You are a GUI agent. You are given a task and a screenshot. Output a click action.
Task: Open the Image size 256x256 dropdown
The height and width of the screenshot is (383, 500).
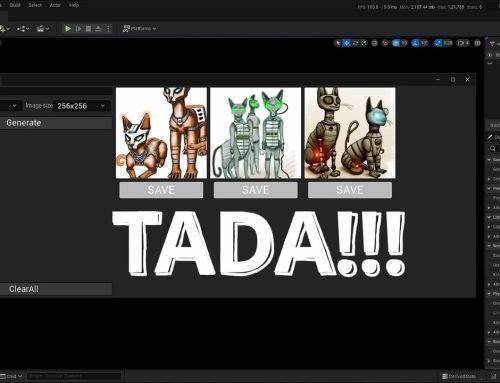(82, 106)
